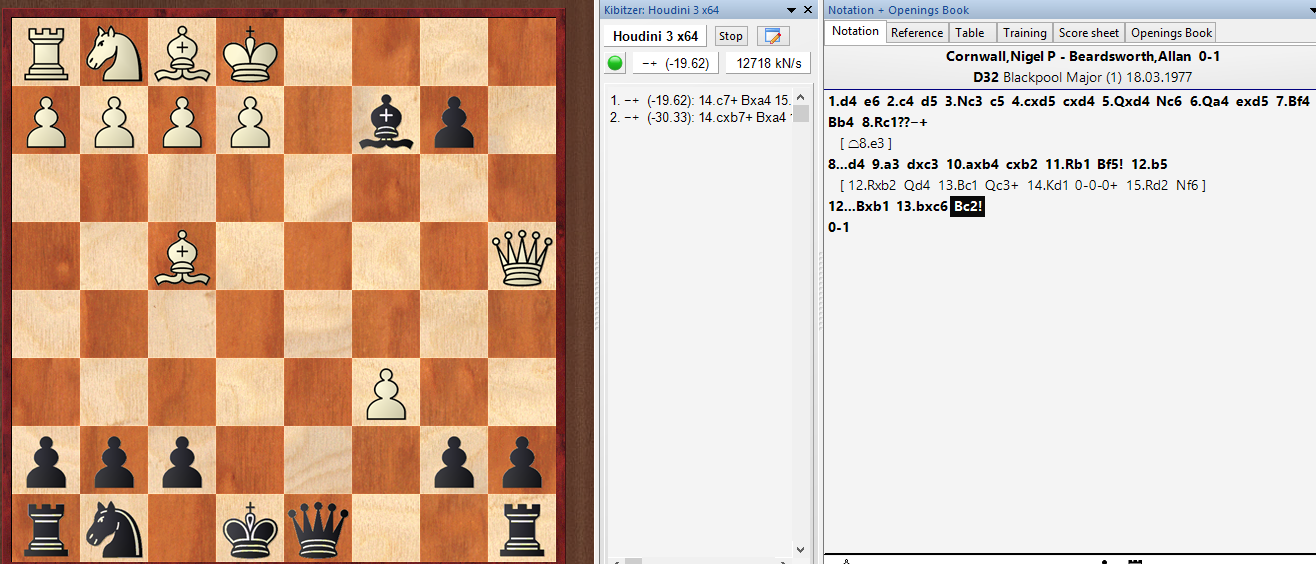Open the Openings Book tab

[1171, 33]
